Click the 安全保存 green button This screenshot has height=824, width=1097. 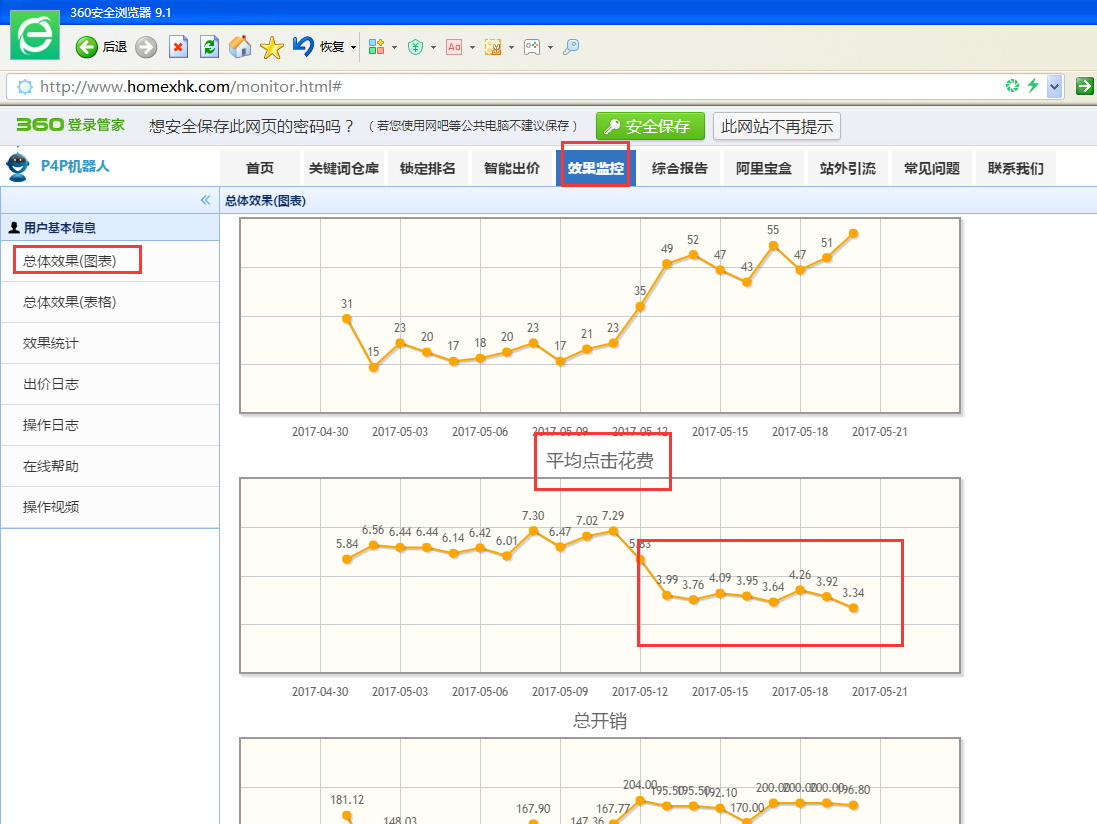pos(650,126)
